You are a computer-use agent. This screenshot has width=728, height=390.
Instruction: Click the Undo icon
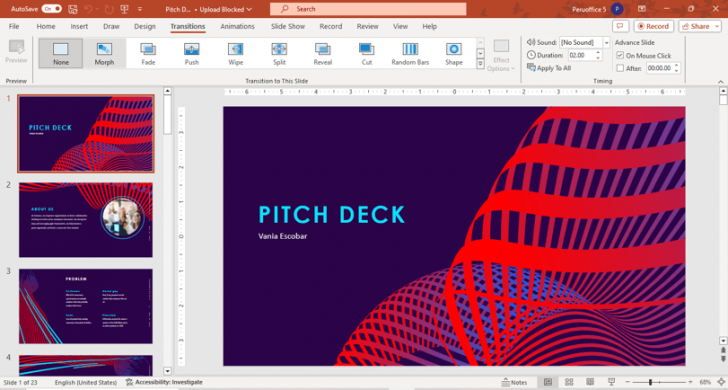point(89,9)
